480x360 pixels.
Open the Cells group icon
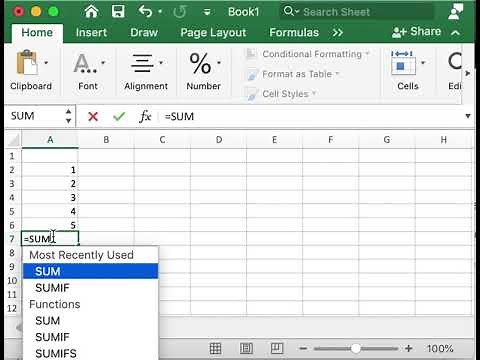pyautogui.click(x=403, y=63)
